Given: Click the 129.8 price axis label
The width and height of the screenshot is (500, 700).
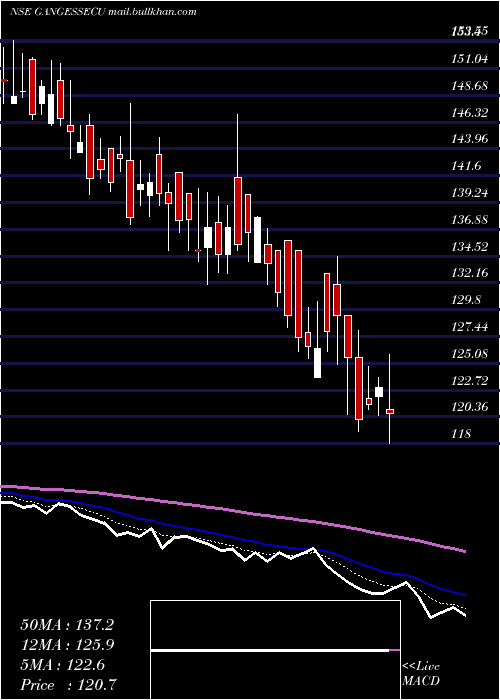Looking at the screenshot, I should 465,300.
